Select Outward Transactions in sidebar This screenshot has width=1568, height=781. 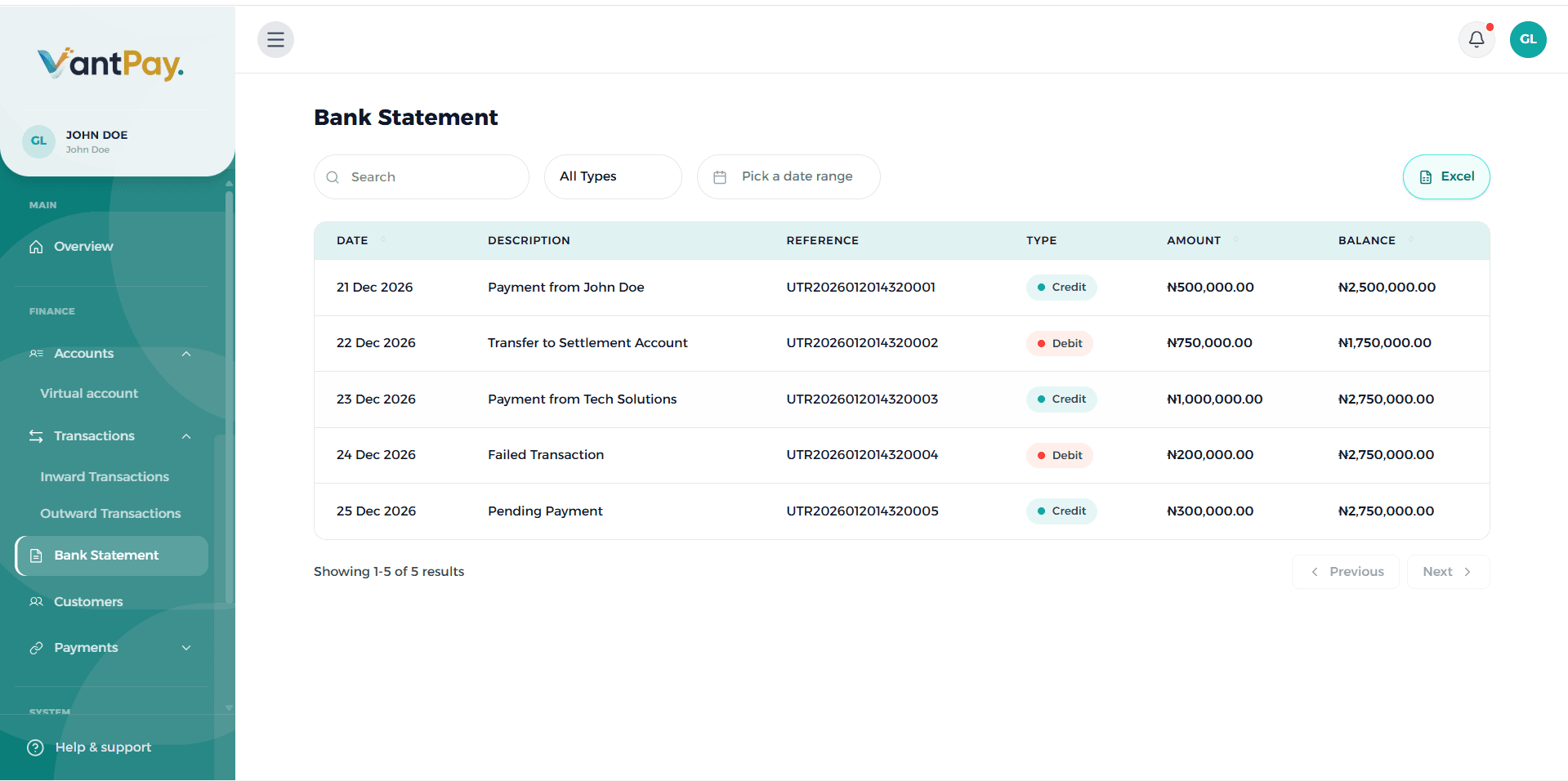click(x=109, y=513)
